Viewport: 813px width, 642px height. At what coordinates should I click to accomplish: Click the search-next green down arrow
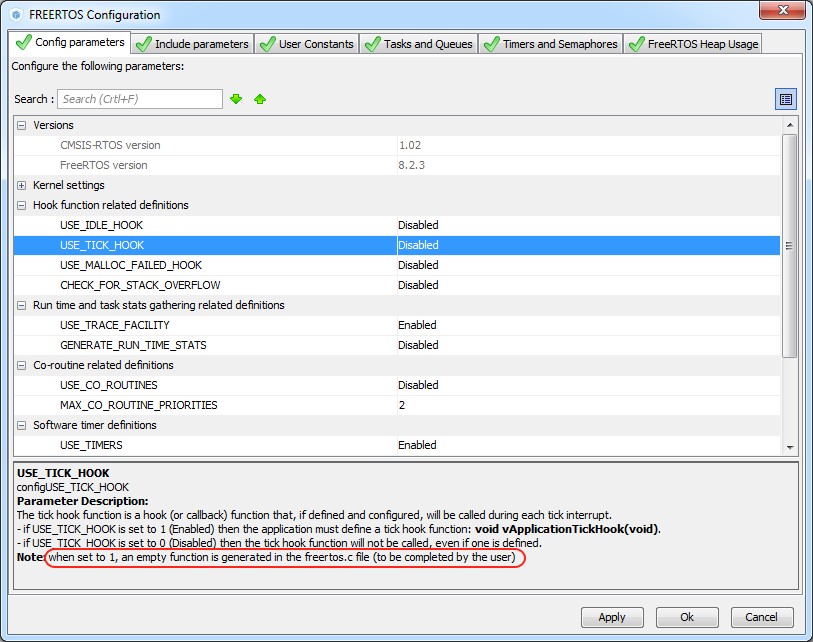pos(236,99)
